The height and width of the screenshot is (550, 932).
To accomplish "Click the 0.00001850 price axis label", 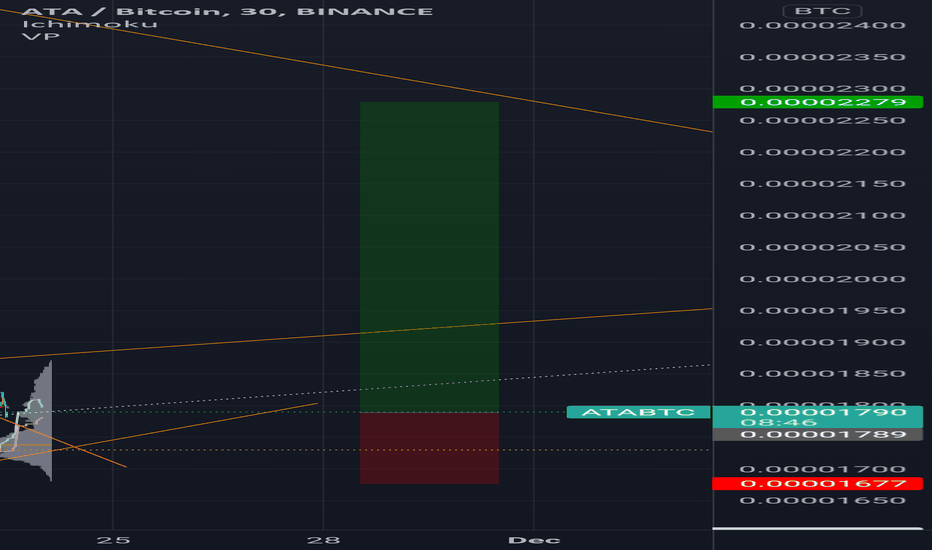I will point(823,373).
